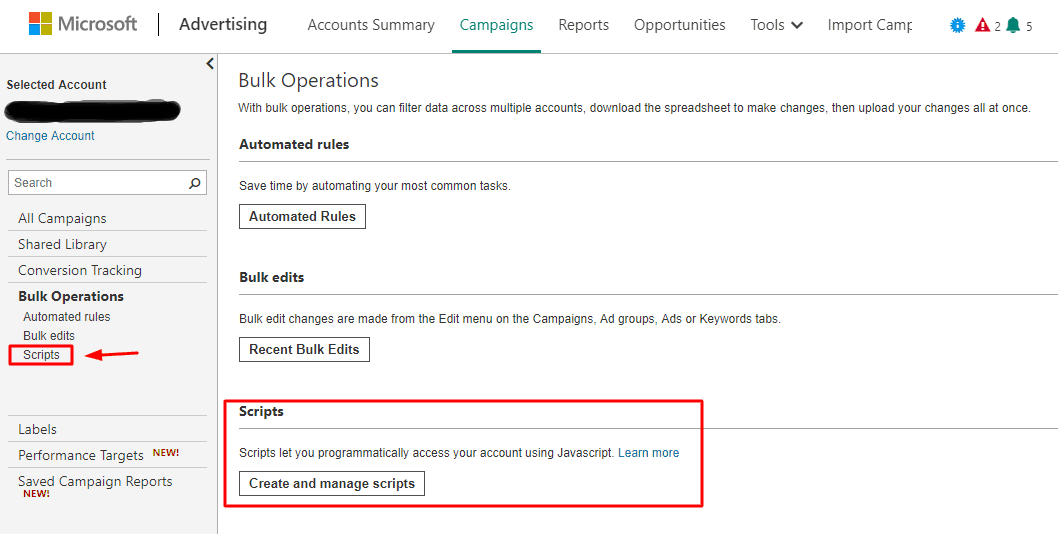Open the red warning alerts icon
The height and width of the screenshot is (534, 1058).
click(982, 26)
